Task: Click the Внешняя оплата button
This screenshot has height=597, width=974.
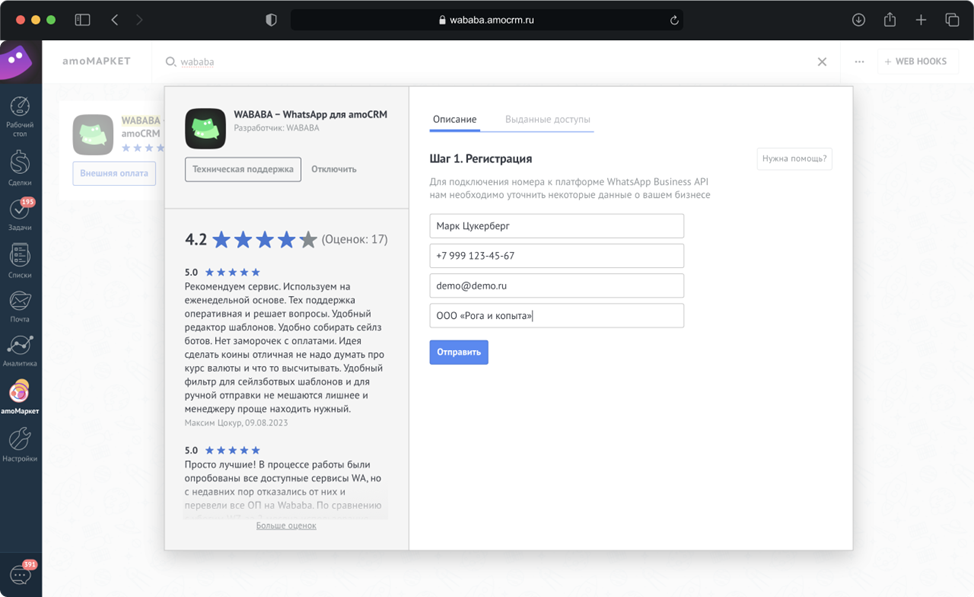Action: (x=114, y=173)
